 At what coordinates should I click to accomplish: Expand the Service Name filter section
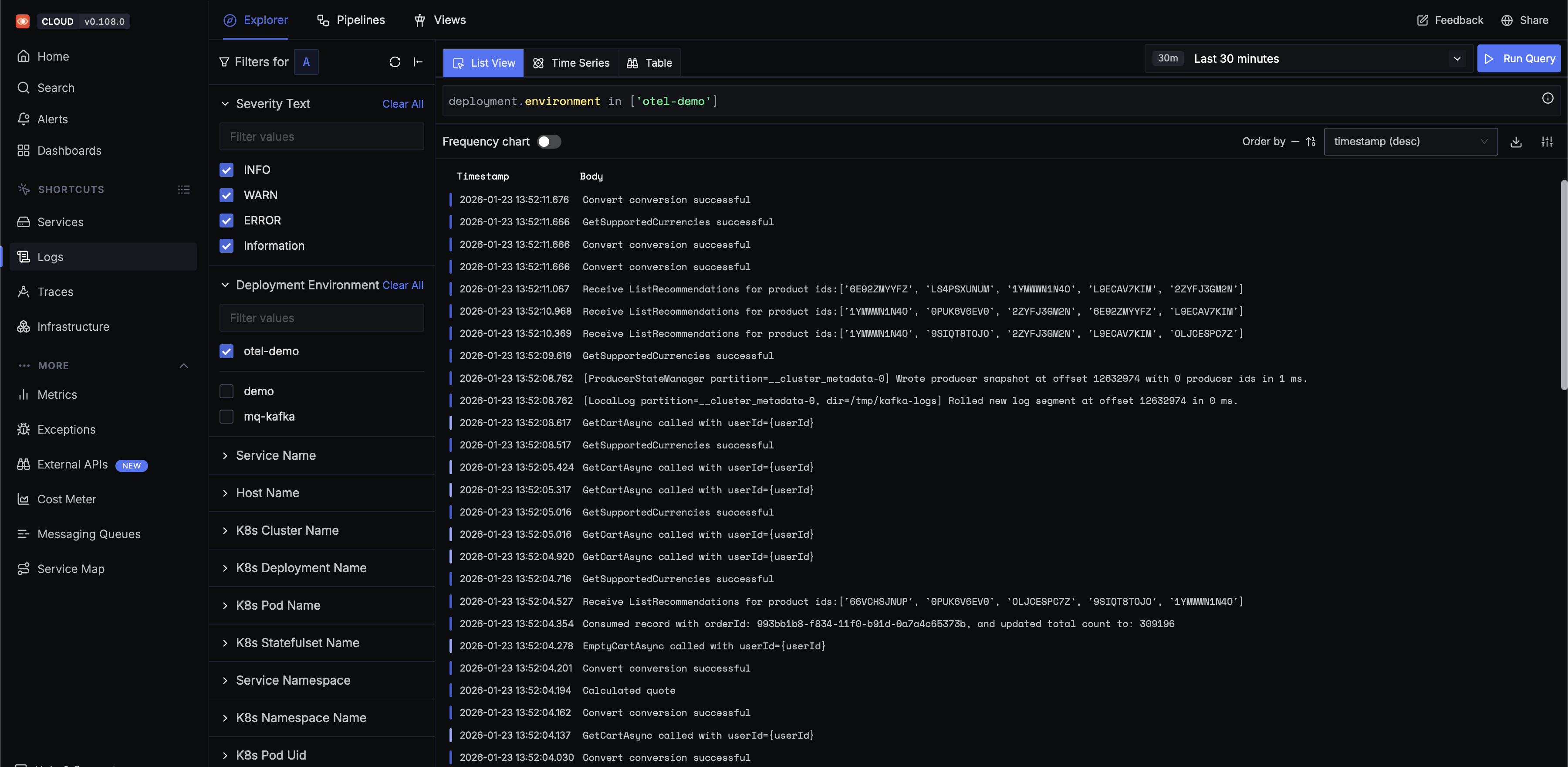(x=276, y=456)
